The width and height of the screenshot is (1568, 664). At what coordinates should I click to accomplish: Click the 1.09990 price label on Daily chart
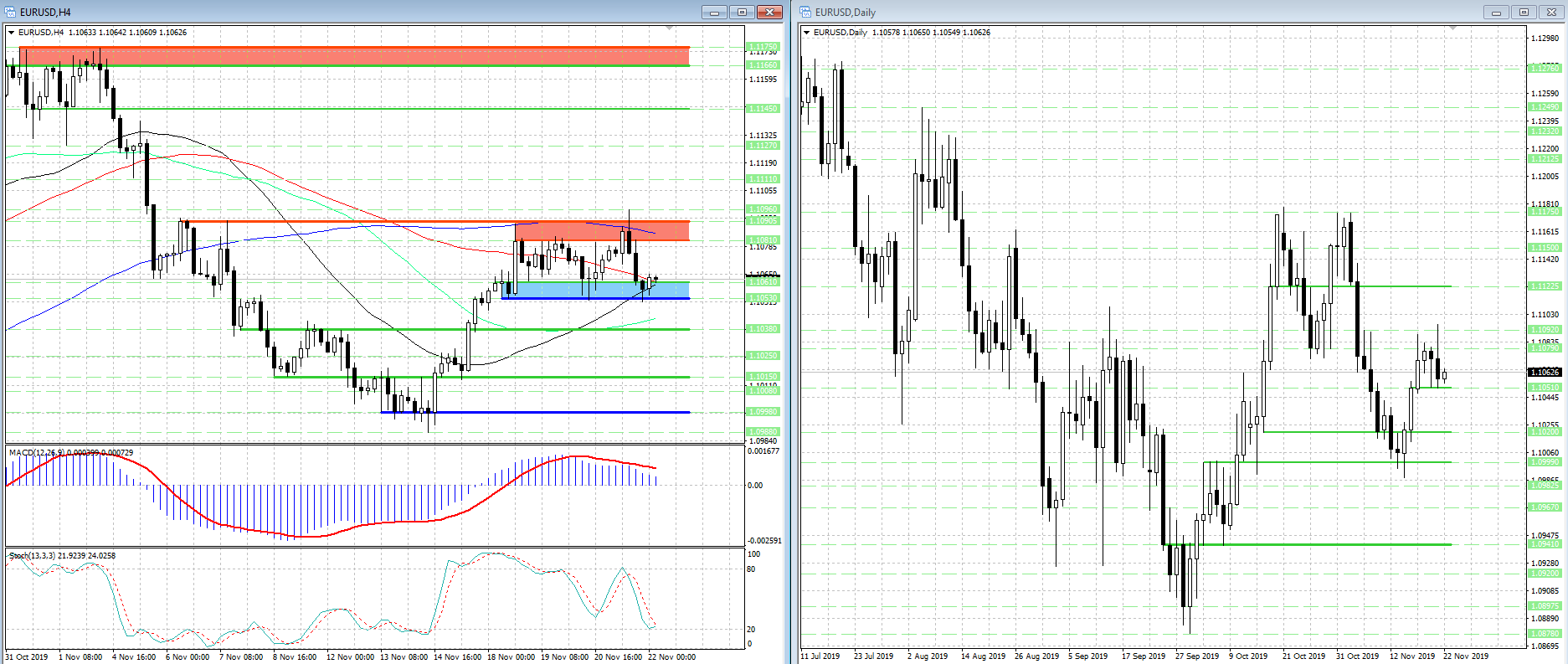click(1545, 462)
